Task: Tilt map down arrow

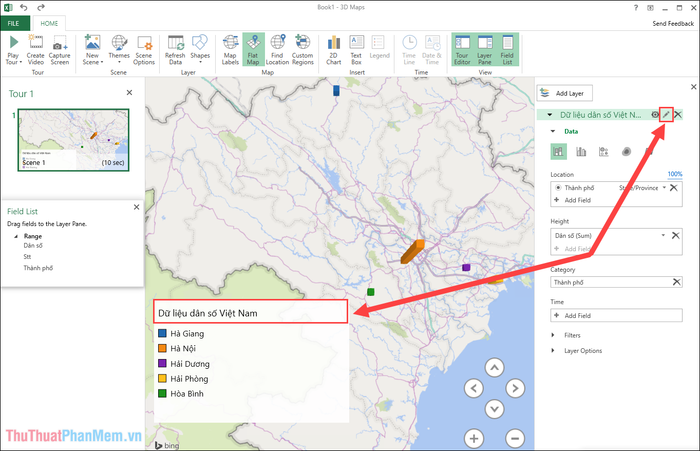Action: point(494,409)
